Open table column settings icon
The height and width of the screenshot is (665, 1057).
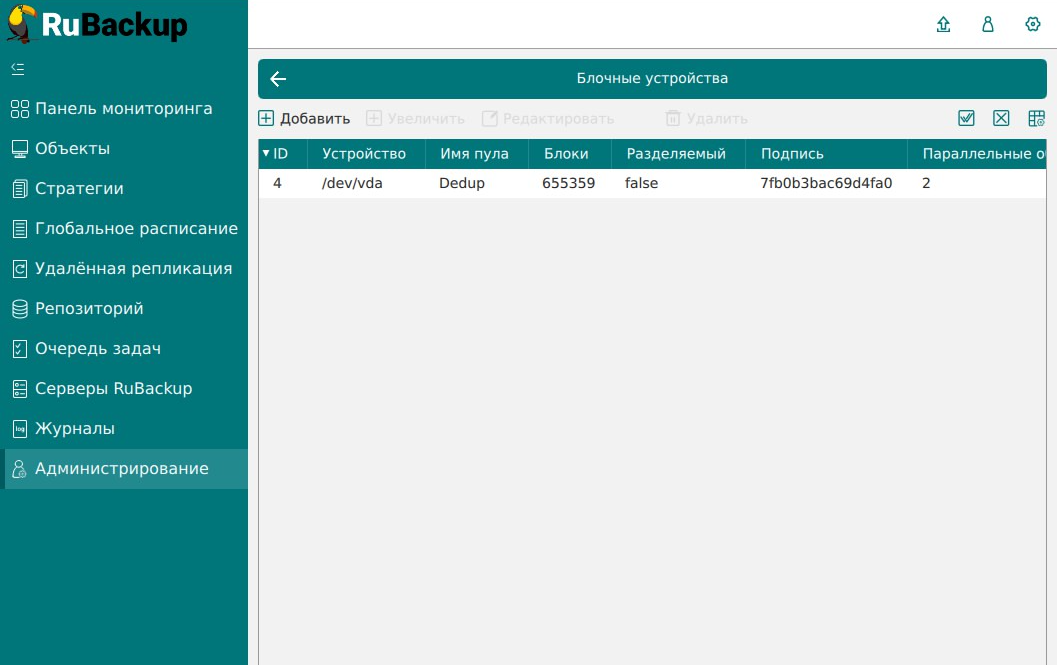1036,119
